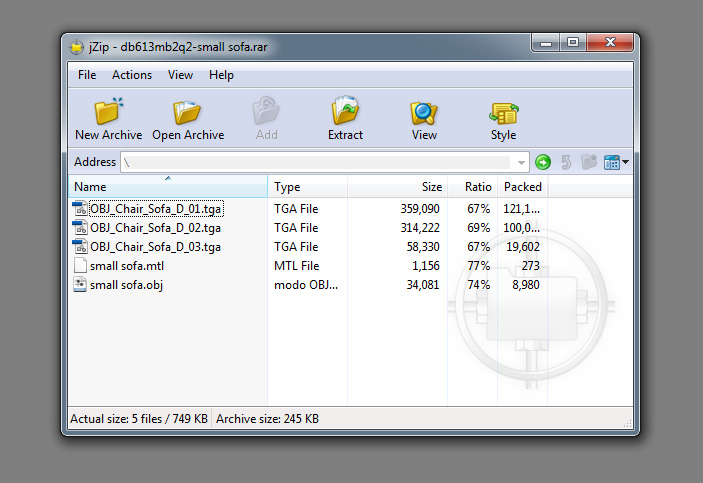Screen dimensions: 703x483
Task: Minimize the jZip window
Action: click(546, 44)
